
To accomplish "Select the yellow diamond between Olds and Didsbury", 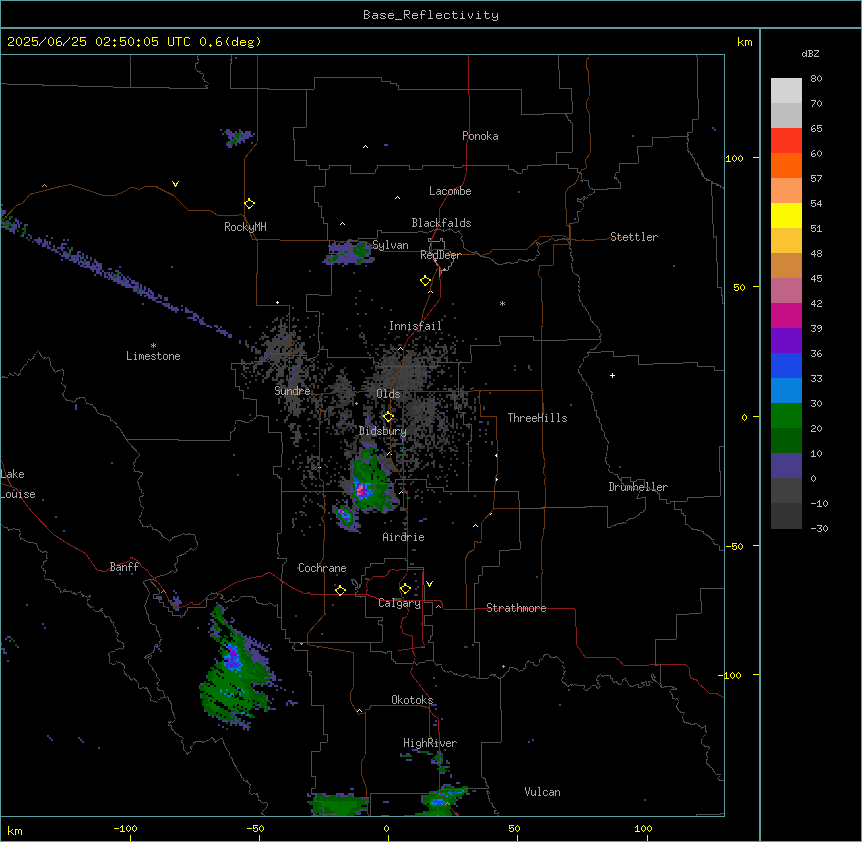I will click(388, 417).
